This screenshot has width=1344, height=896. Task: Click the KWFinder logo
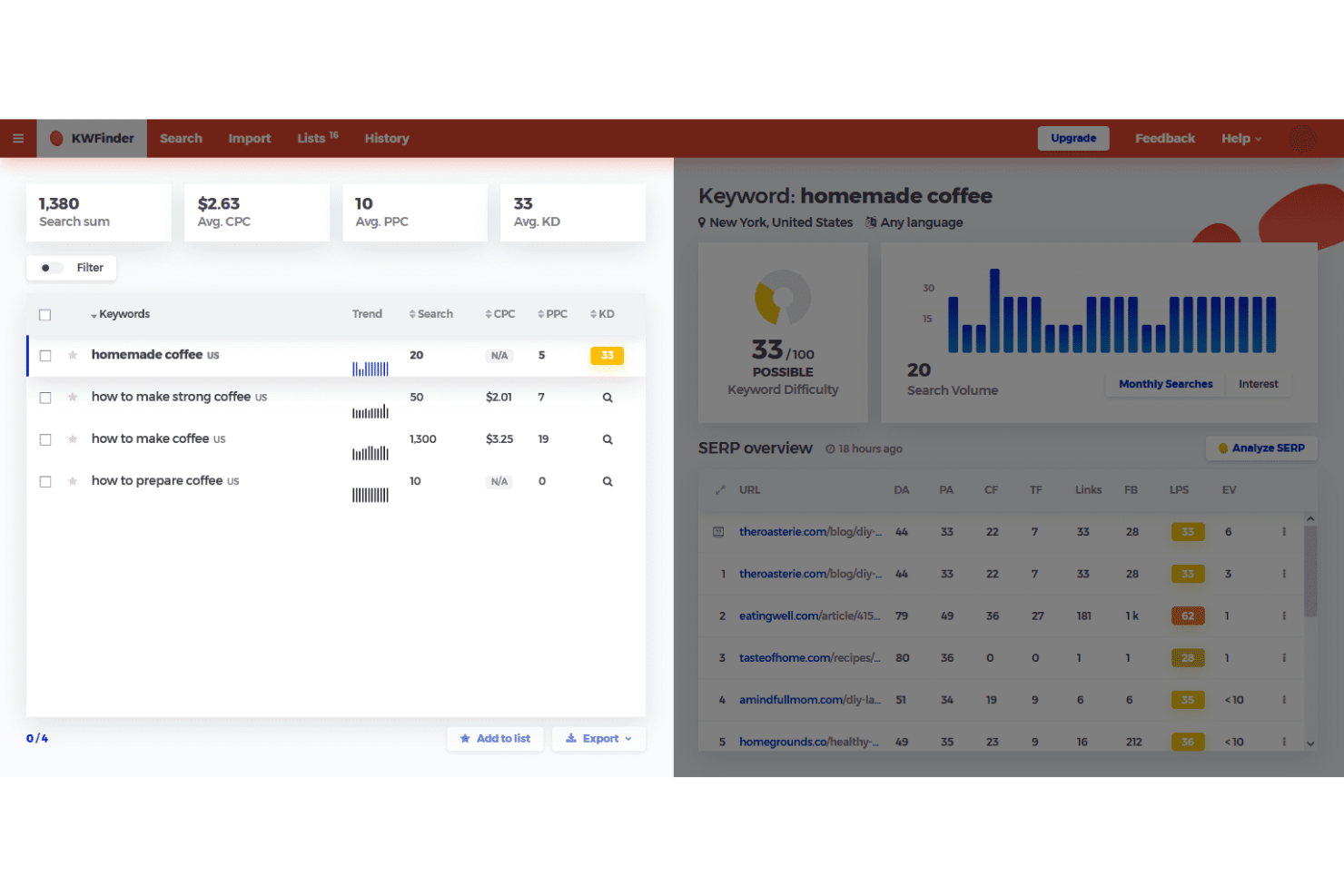coord(92,139)
